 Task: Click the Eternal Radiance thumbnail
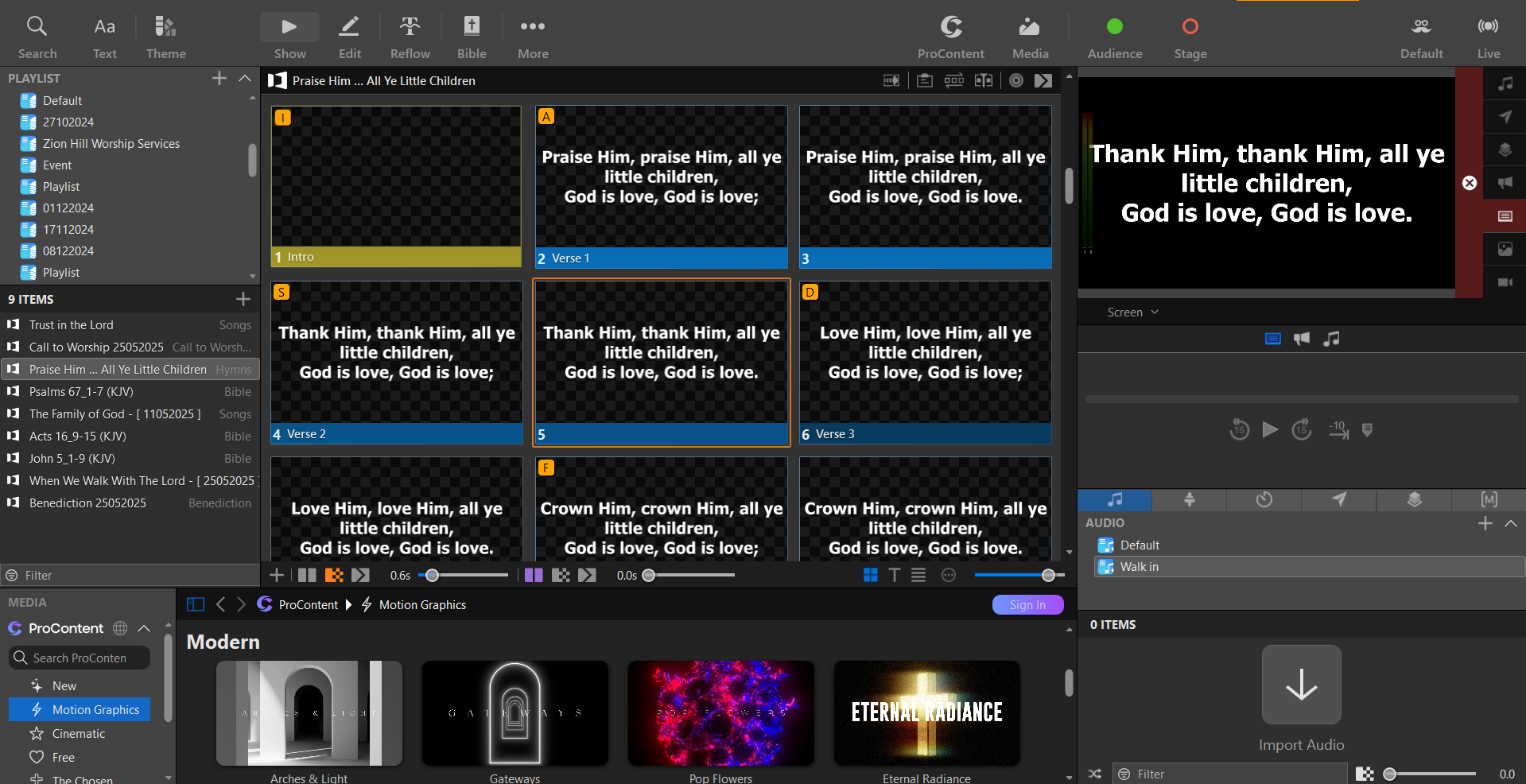coord(926,713)
